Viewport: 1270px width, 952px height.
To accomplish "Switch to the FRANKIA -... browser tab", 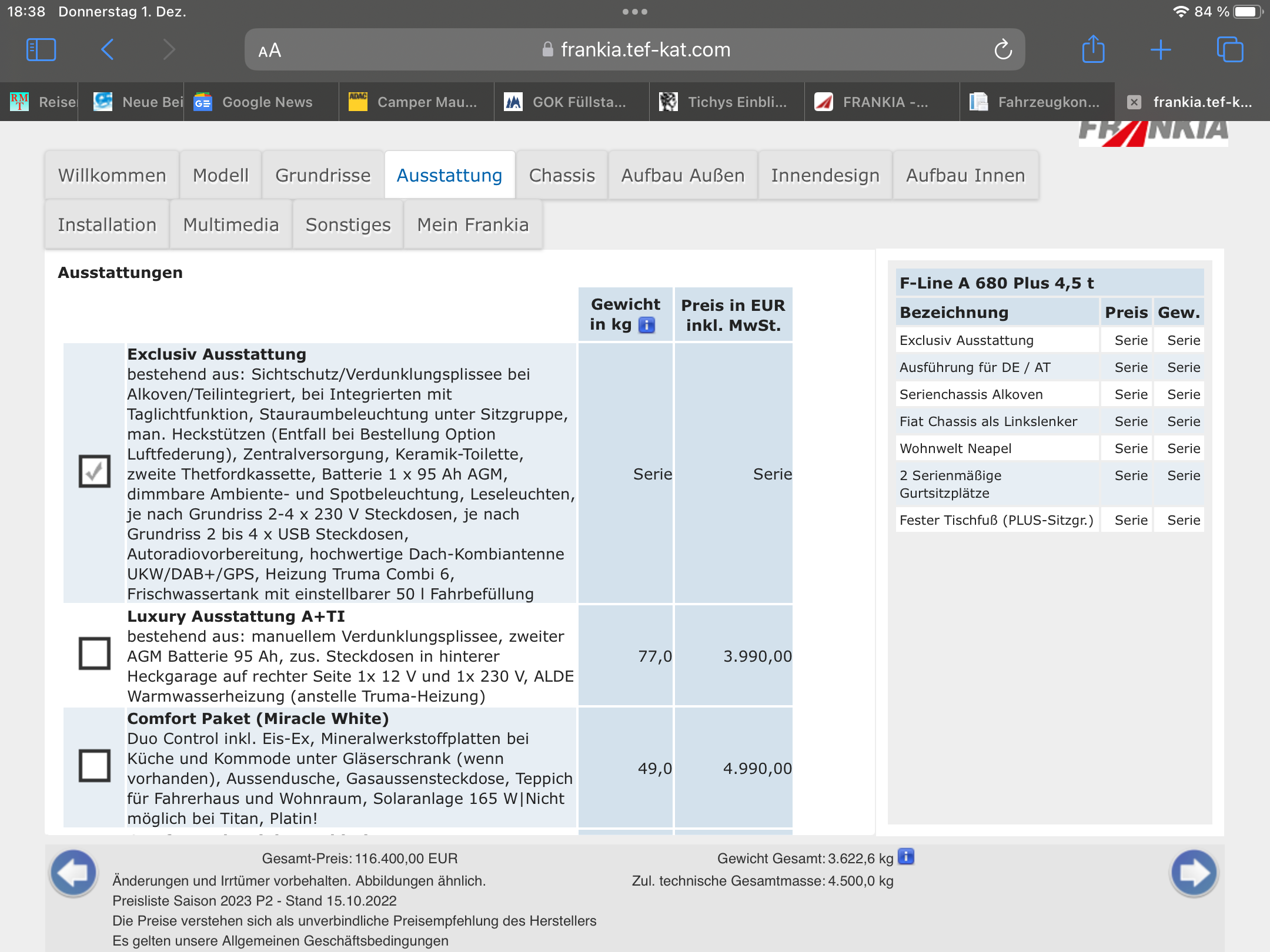I will point(882,102).
